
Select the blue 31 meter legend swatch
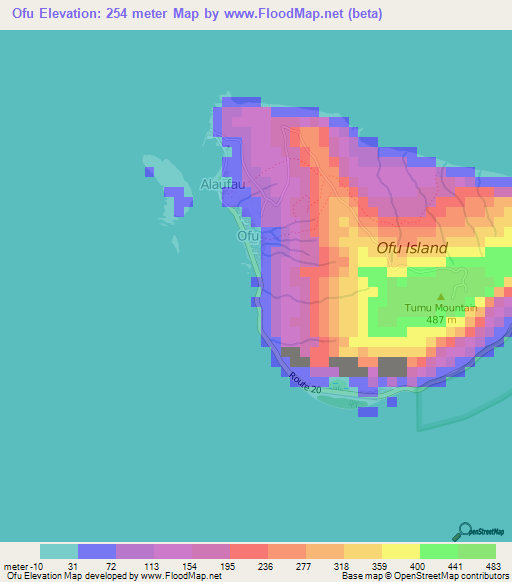point(97,552)
